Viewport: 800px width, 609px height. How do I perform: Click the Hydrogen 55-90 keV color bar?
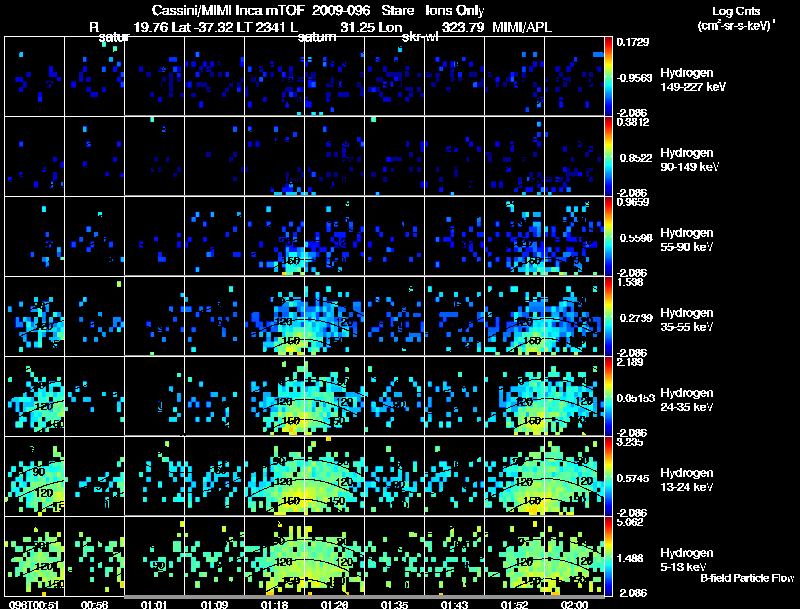click(608, 237)
